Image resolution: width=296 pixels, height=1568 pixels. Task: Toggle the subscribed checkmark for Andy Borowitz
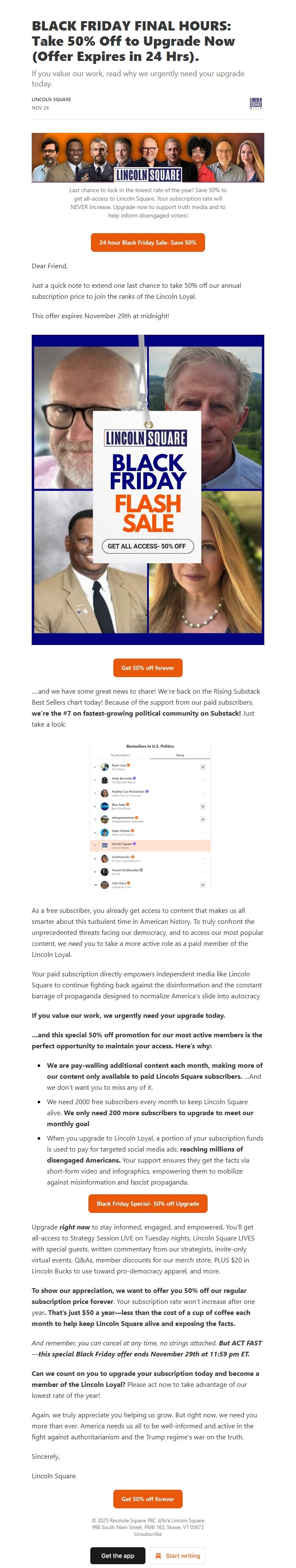pyautogui.click(x=203, y=780)
